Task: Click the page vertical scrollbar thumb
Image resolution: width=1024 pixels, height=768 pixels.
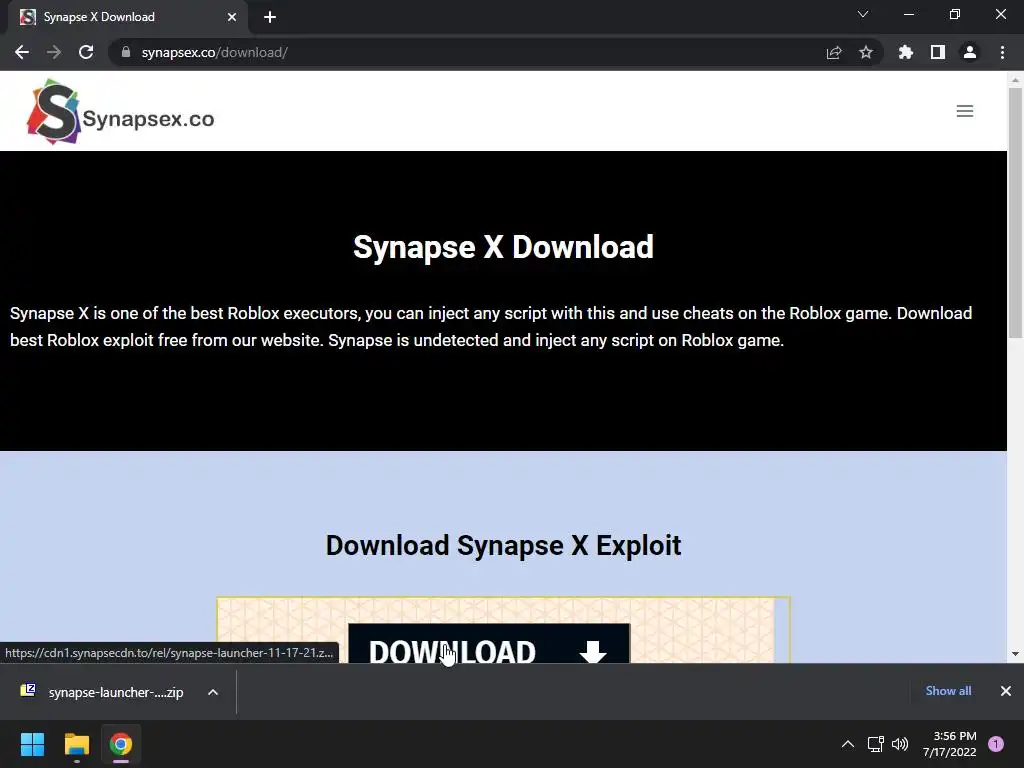Action: tap(1015, 213)
